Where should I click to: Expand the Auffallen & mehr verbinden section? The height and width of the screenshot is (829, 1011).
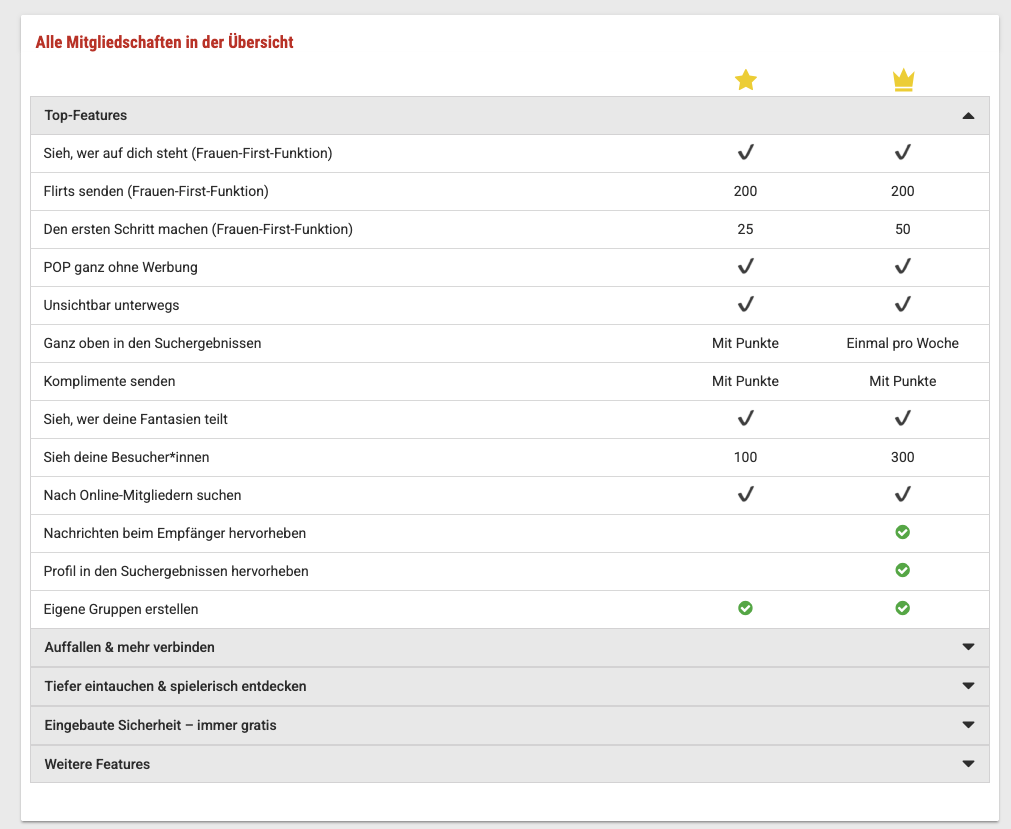coord(967,647)
